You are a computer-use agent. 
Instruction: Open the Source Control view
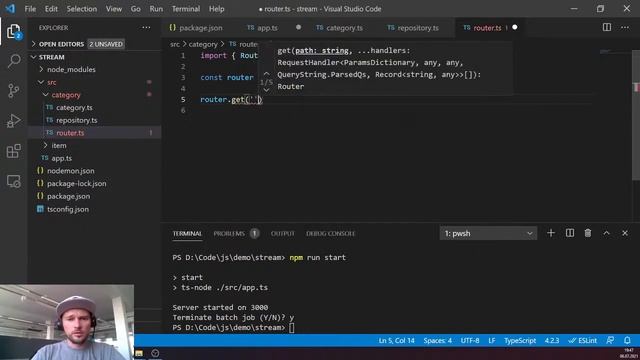tap(13, 91)
